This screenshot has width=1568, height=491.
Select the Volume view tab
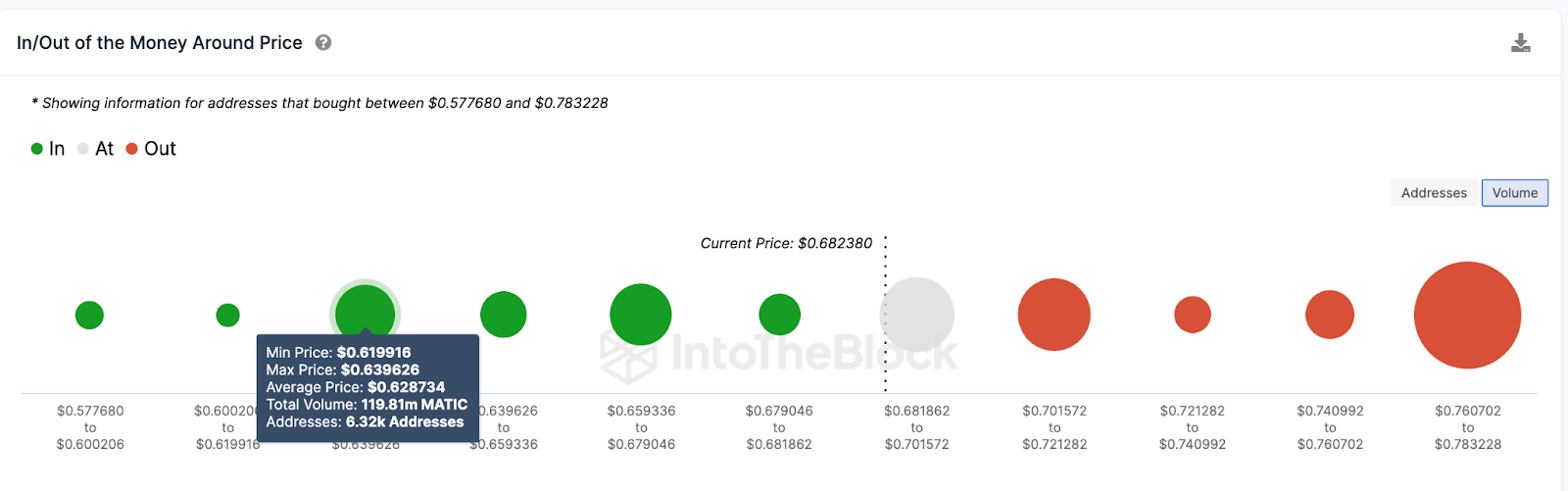(1515, 193)
